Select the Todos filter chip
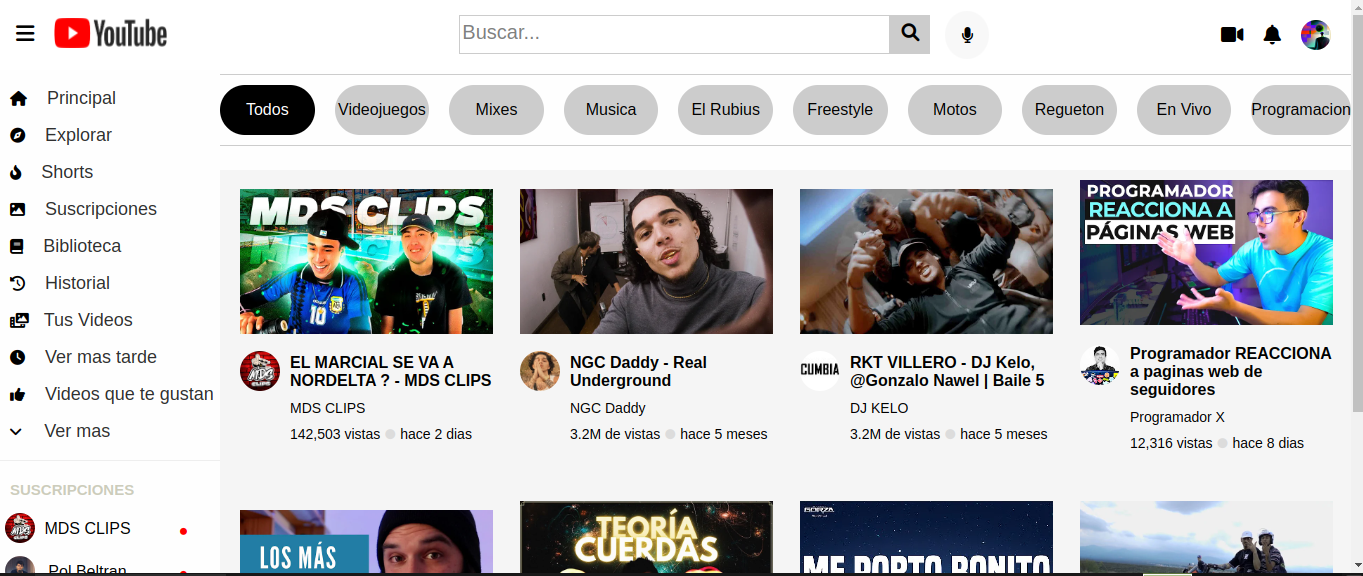1363x576 pixels. coord(267,110)
